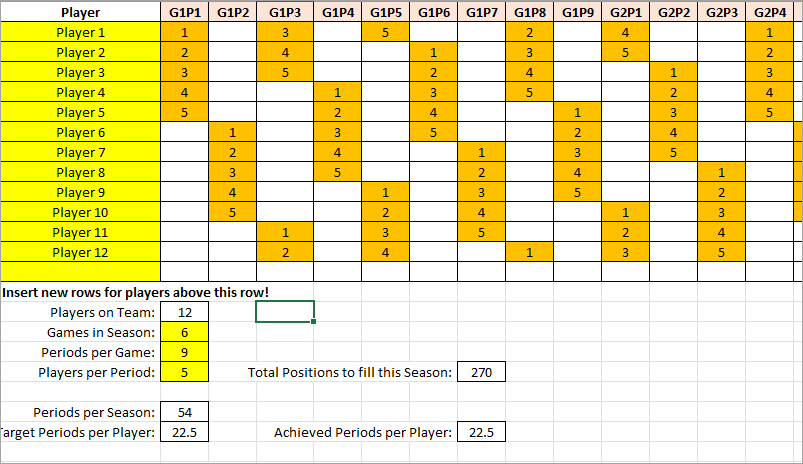803x464 pixels.
Task: Click the Player 9 name cell
Action: tap(80, 192)
